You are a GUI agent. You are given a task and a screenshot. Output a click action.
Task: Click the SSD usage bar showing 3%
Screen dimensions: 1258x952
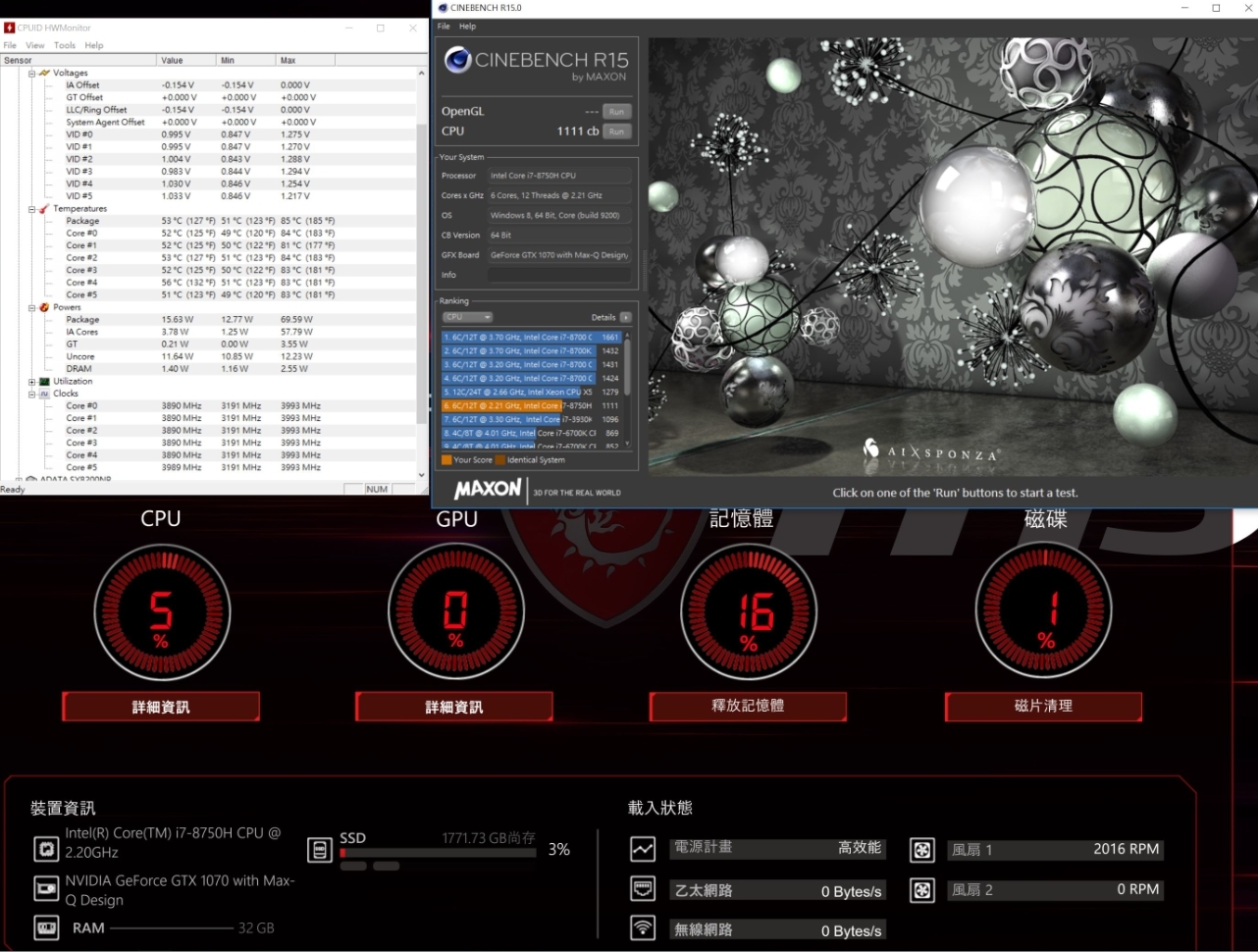438,853
